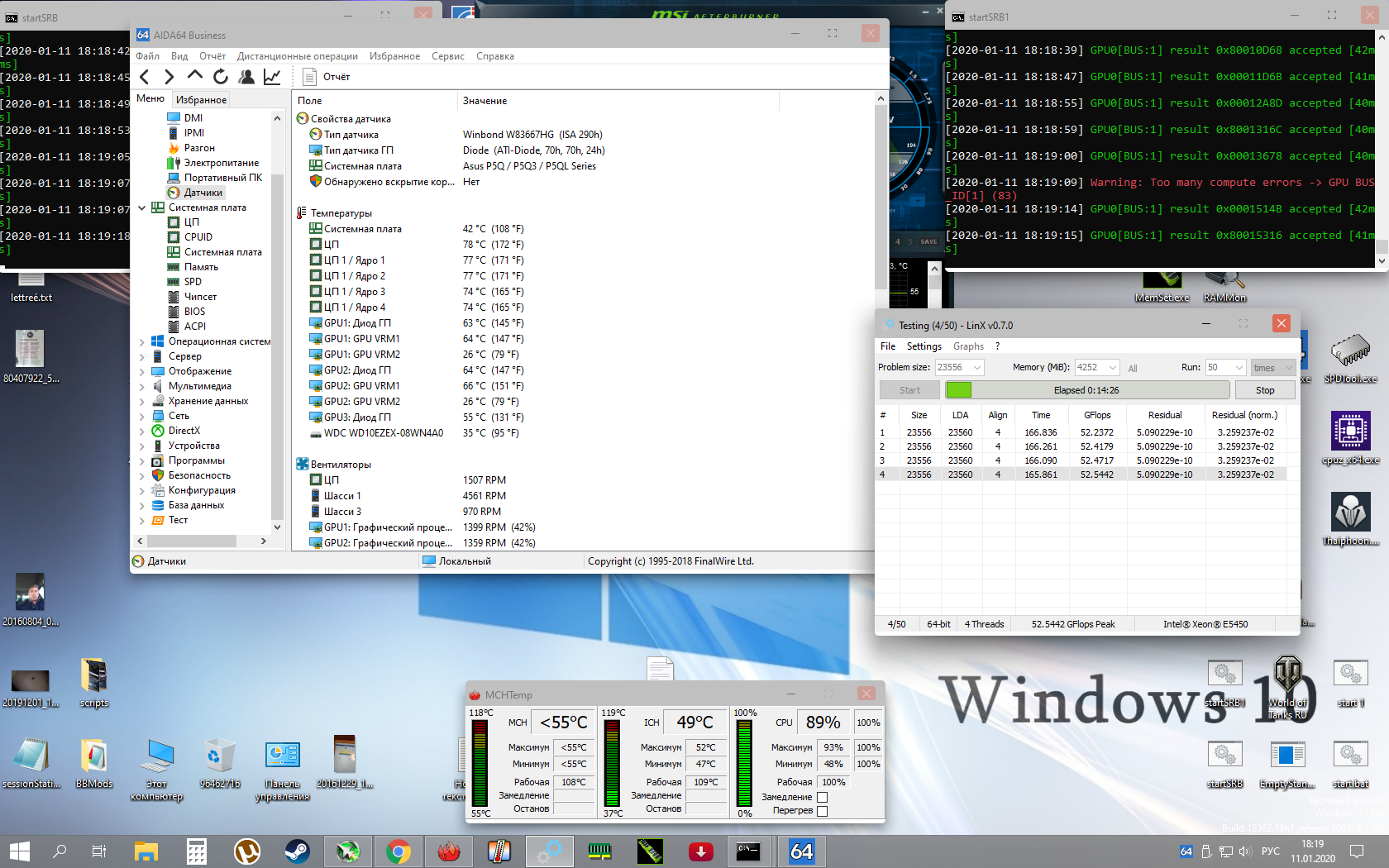
Task: Select the World of Tanks RU icon
Action: click(x=1287, y=688)
